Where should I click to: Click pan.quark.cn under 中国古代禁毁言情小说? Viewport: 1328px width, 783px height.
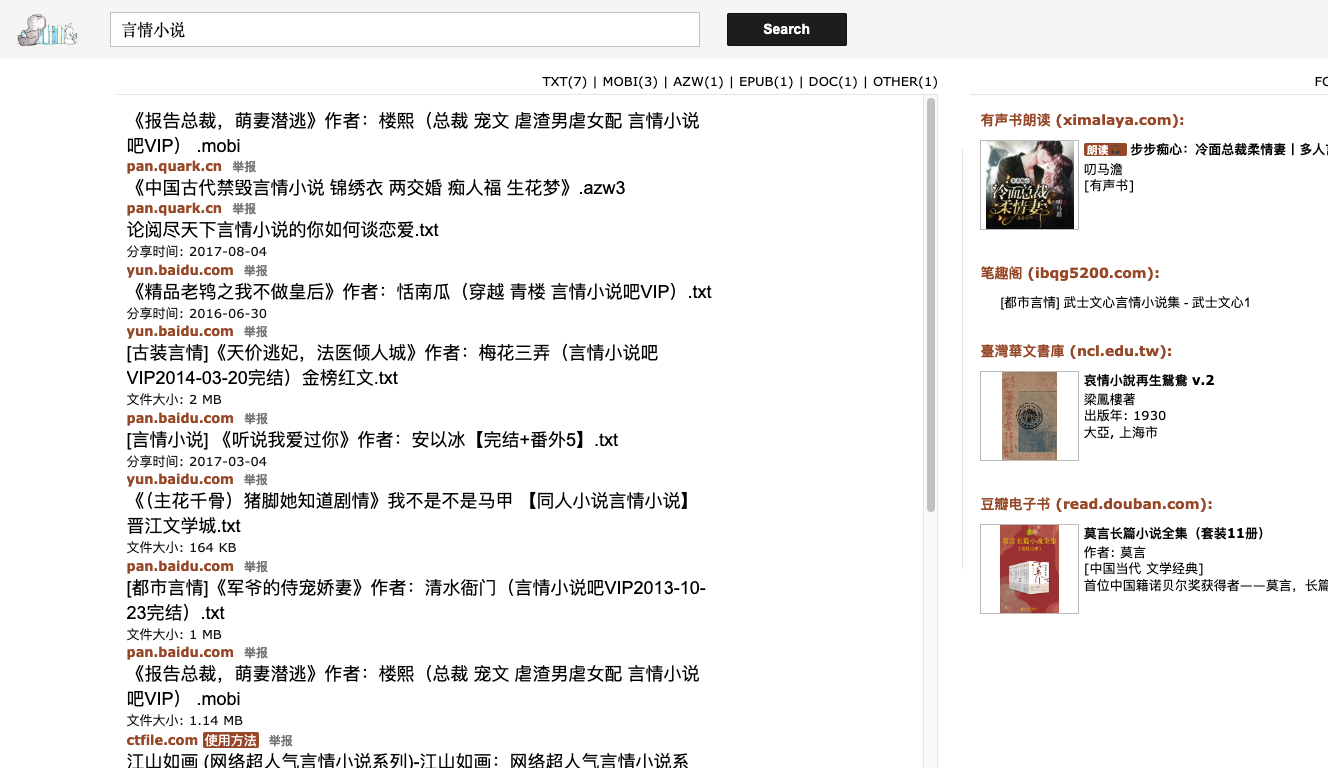pos(174,208)
